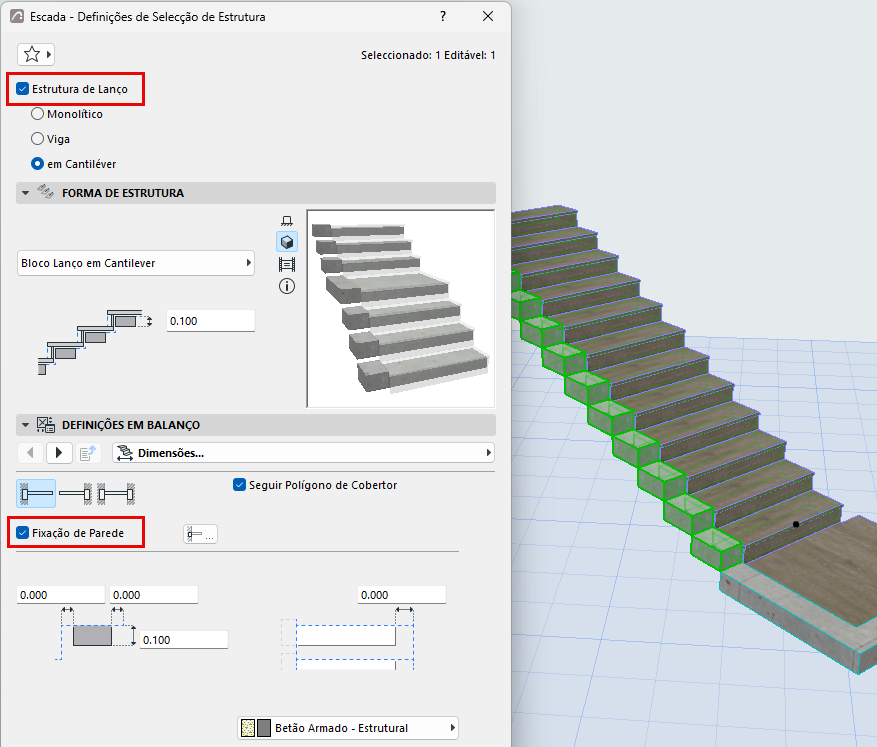Click the Seleccionado: 1 Editável: 1 text
The width and height of the screenshot is (877, 747).
pos(428,55)
